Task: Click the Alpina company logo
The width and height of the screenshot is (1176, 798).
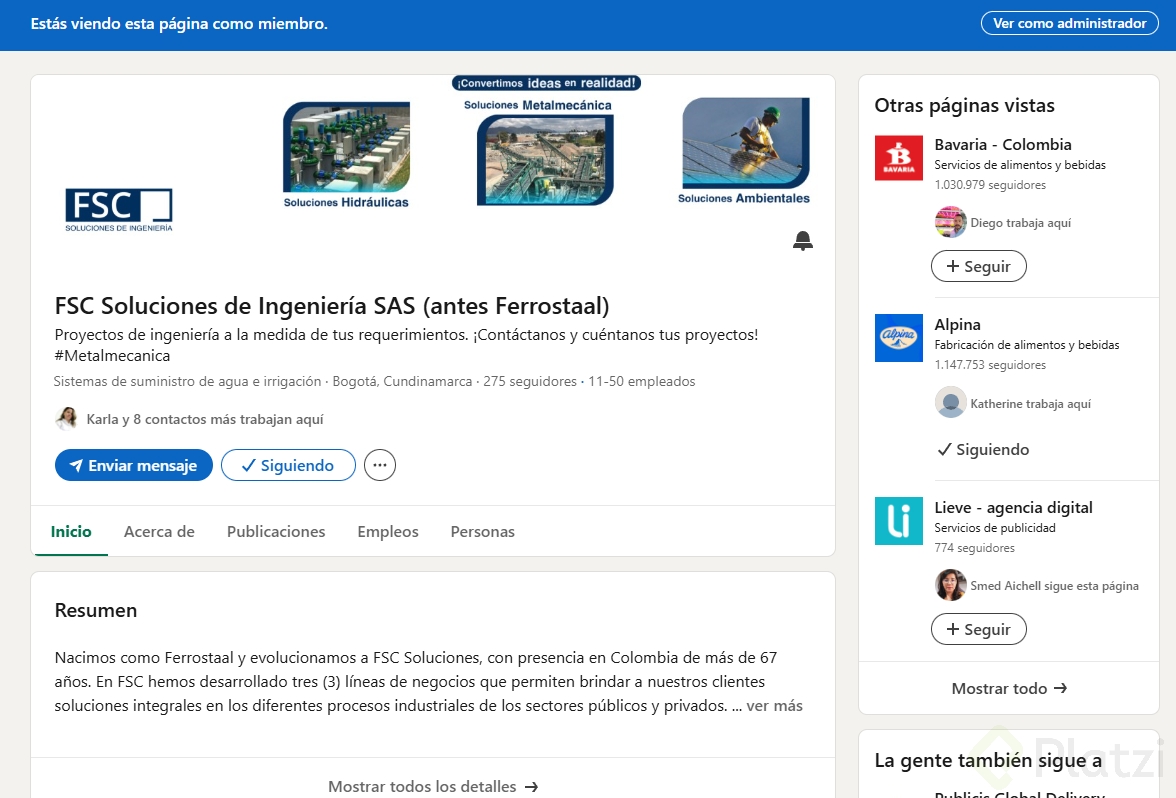Action: pos(898,338)
